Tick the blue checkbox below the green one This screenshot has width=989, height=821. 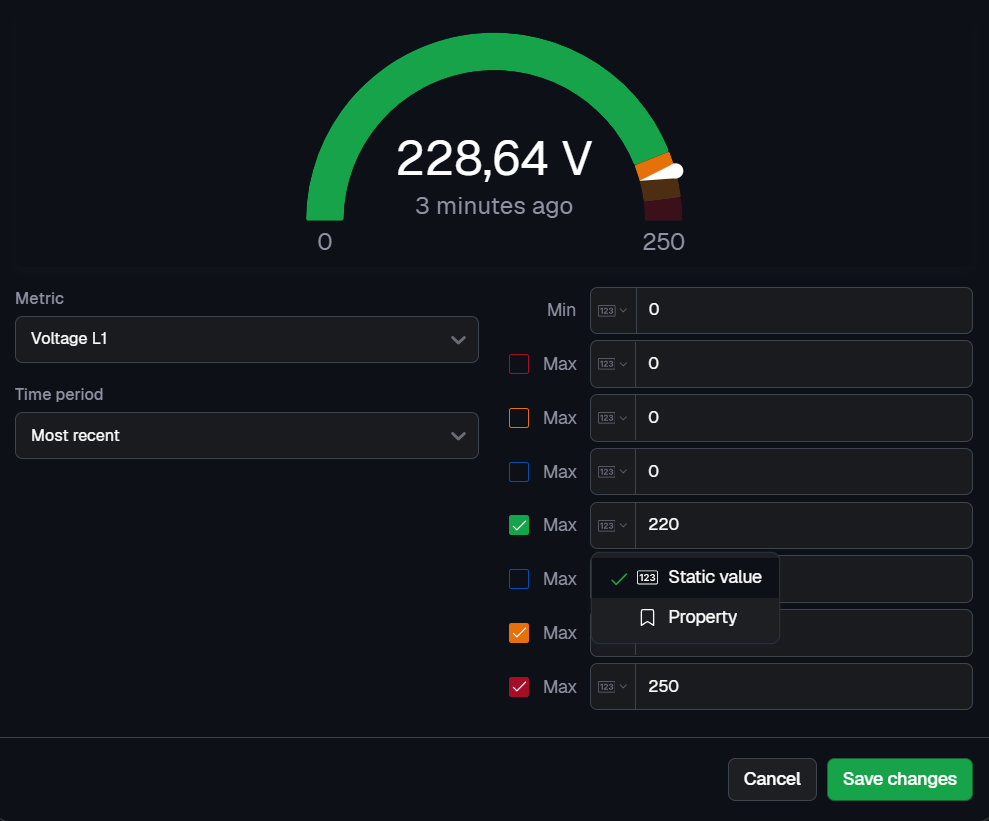(519, 579)
